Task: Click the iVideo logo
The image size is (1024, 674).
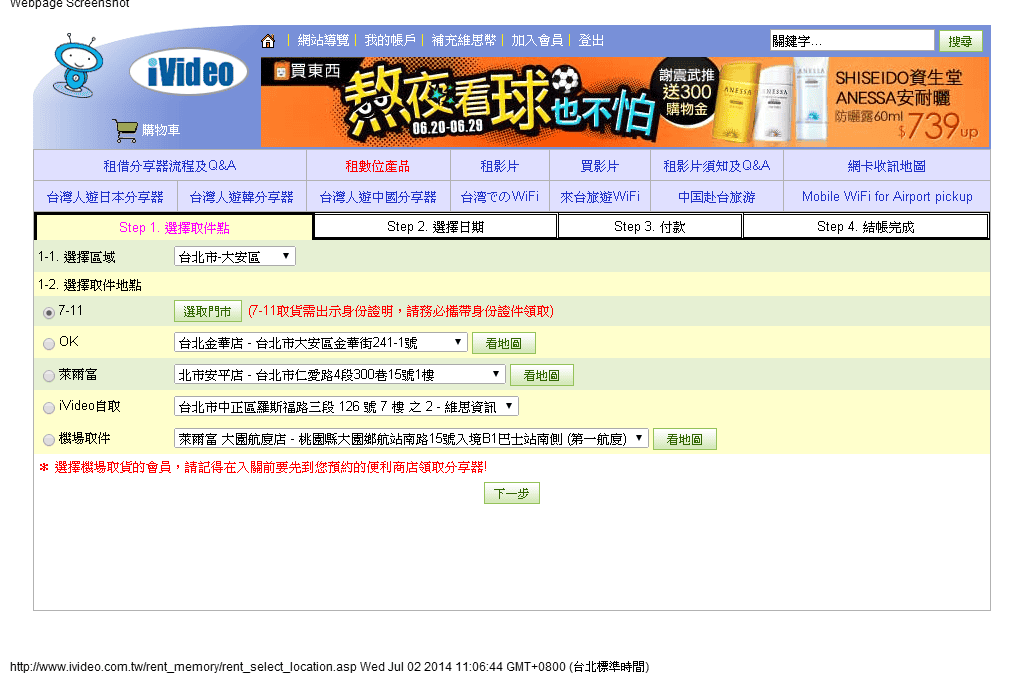Action: pos(187,70)
